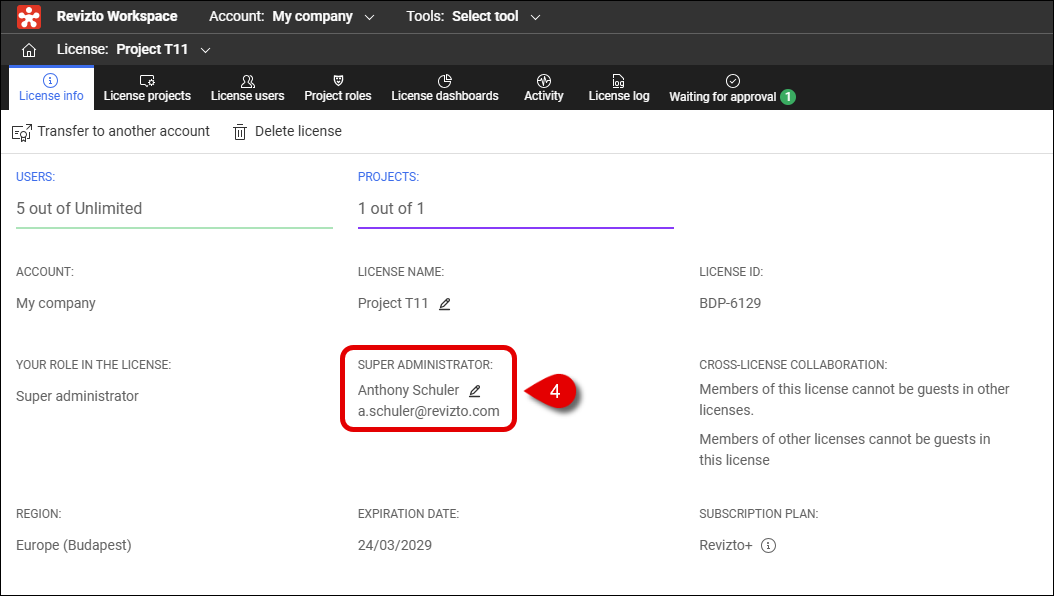
Task: Open the Waiting for approval tab
Action: [x=732, y=89]
